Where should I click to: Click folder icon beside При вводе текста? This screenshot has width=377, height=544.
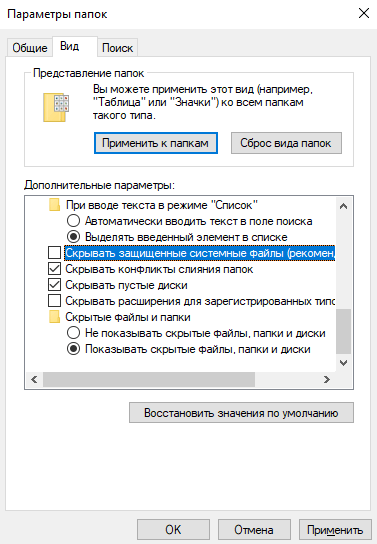(x=54, y=205)
